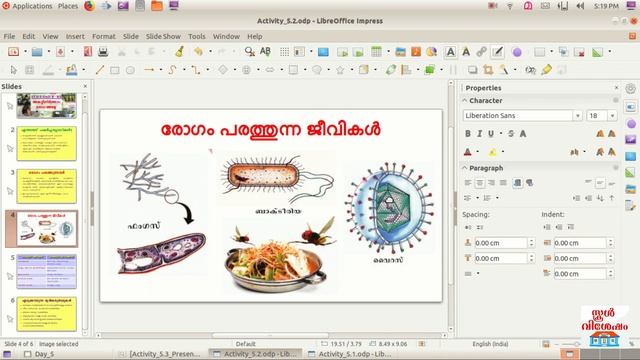Click the Export as PDF icon
Viewport: 640px width, 360px height.
[x=87, y=52]
